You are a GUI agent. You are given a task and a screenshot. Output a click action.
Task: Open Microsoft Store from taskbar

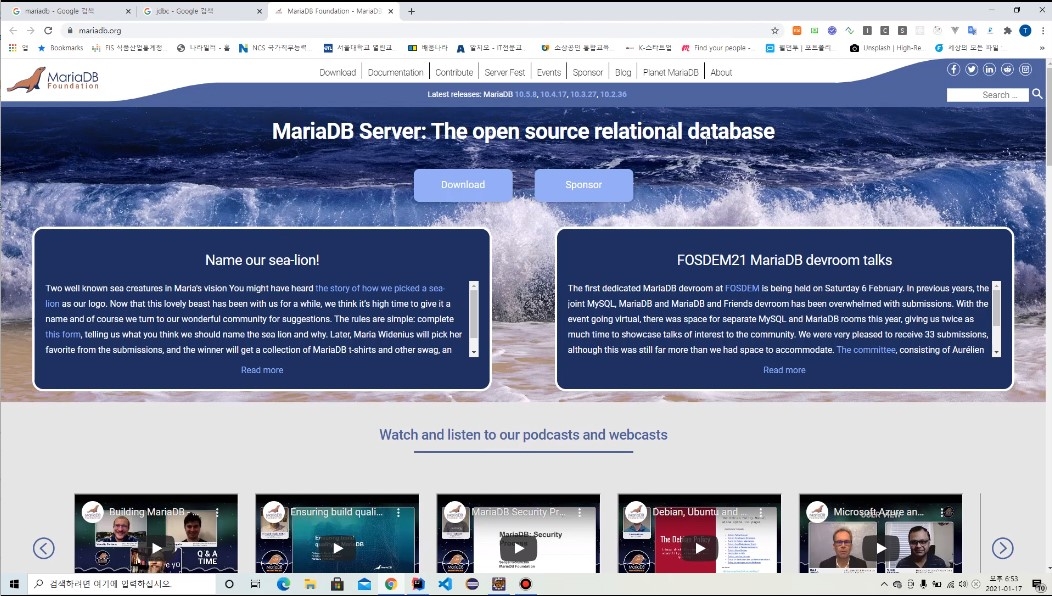[337, 584]
